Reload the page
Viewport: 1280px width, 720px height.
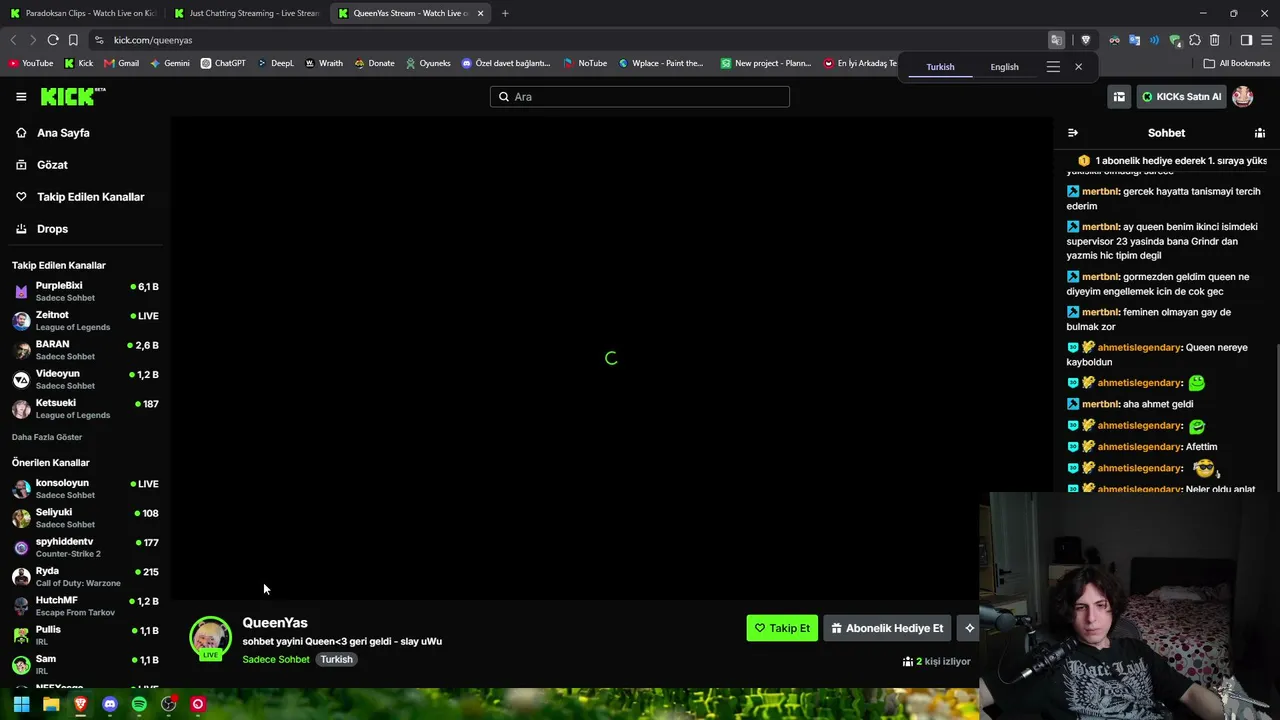(53, 40)
